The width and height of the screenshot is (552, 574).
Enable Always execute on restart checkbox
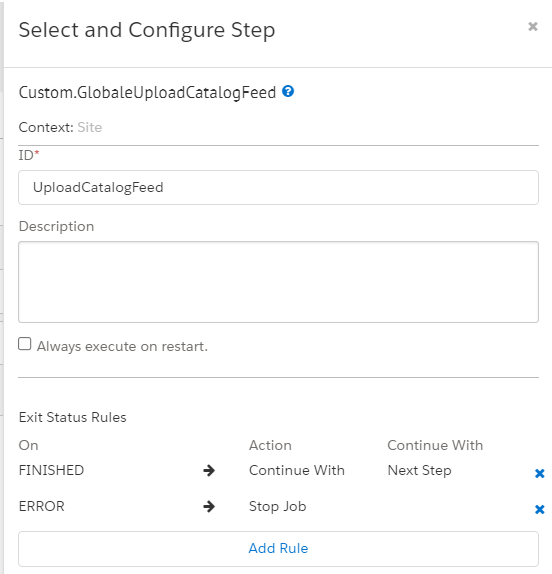tap(25, 344)
